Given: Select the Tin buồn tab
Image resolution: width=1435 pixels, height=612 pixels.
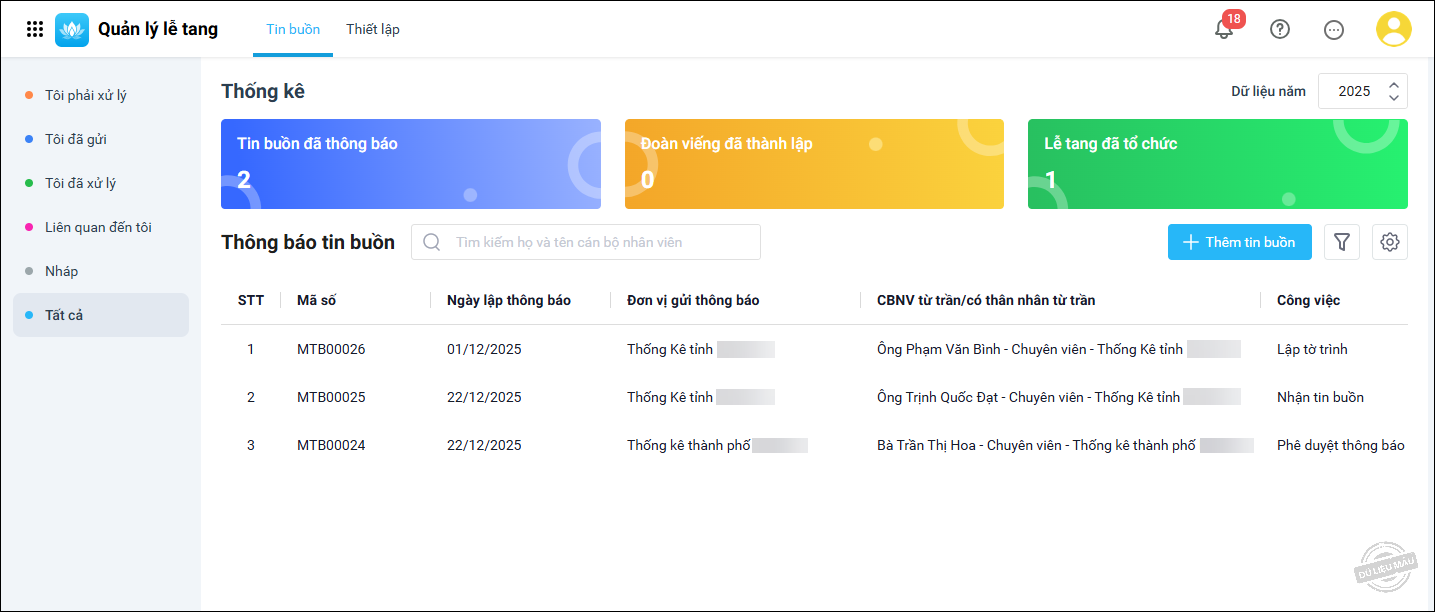Looking at the screenshot, I should tap(293, 29).
